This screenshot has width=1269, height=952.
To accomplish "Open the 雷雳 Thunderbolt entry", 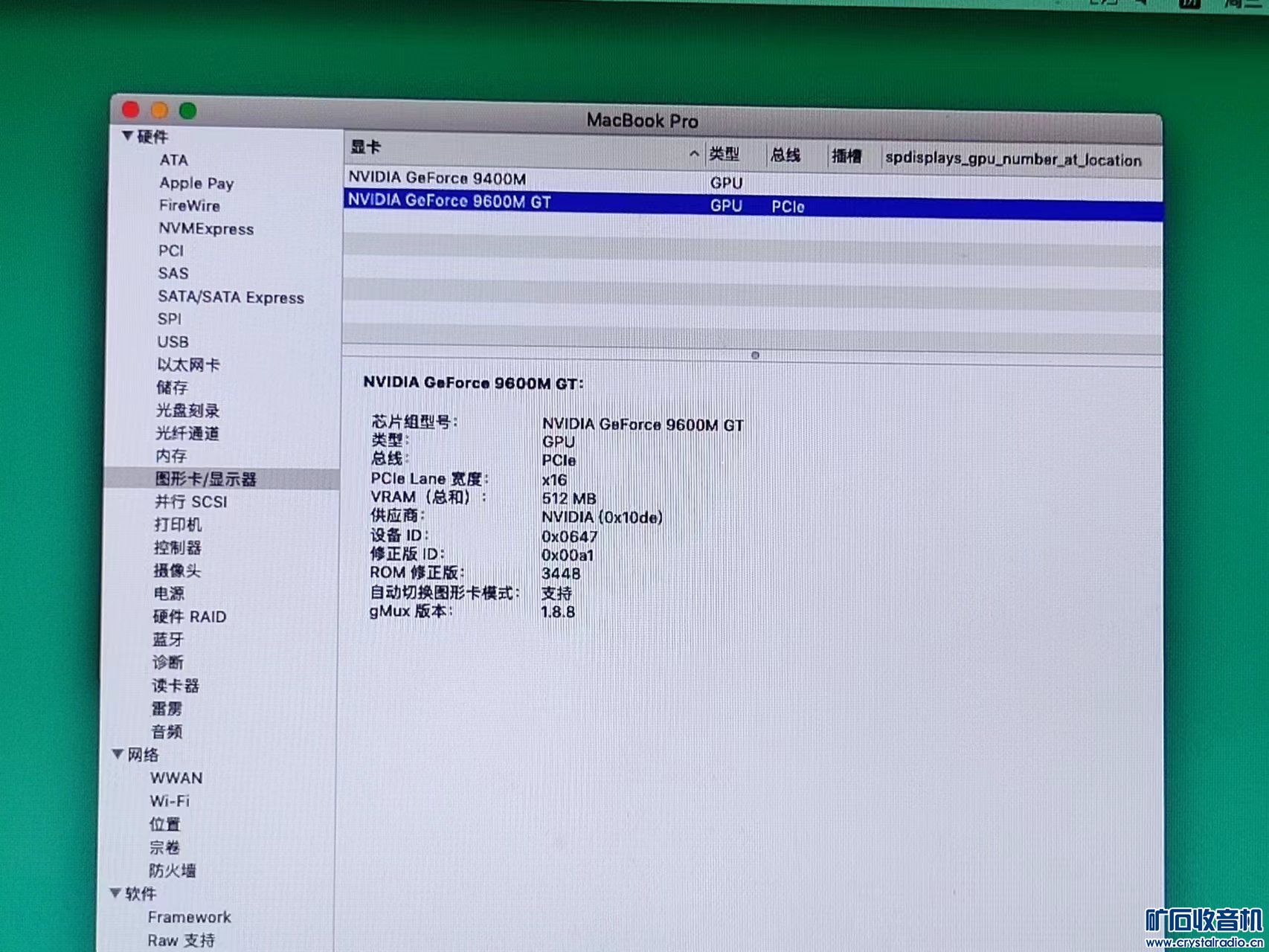I will coord(167,708).
